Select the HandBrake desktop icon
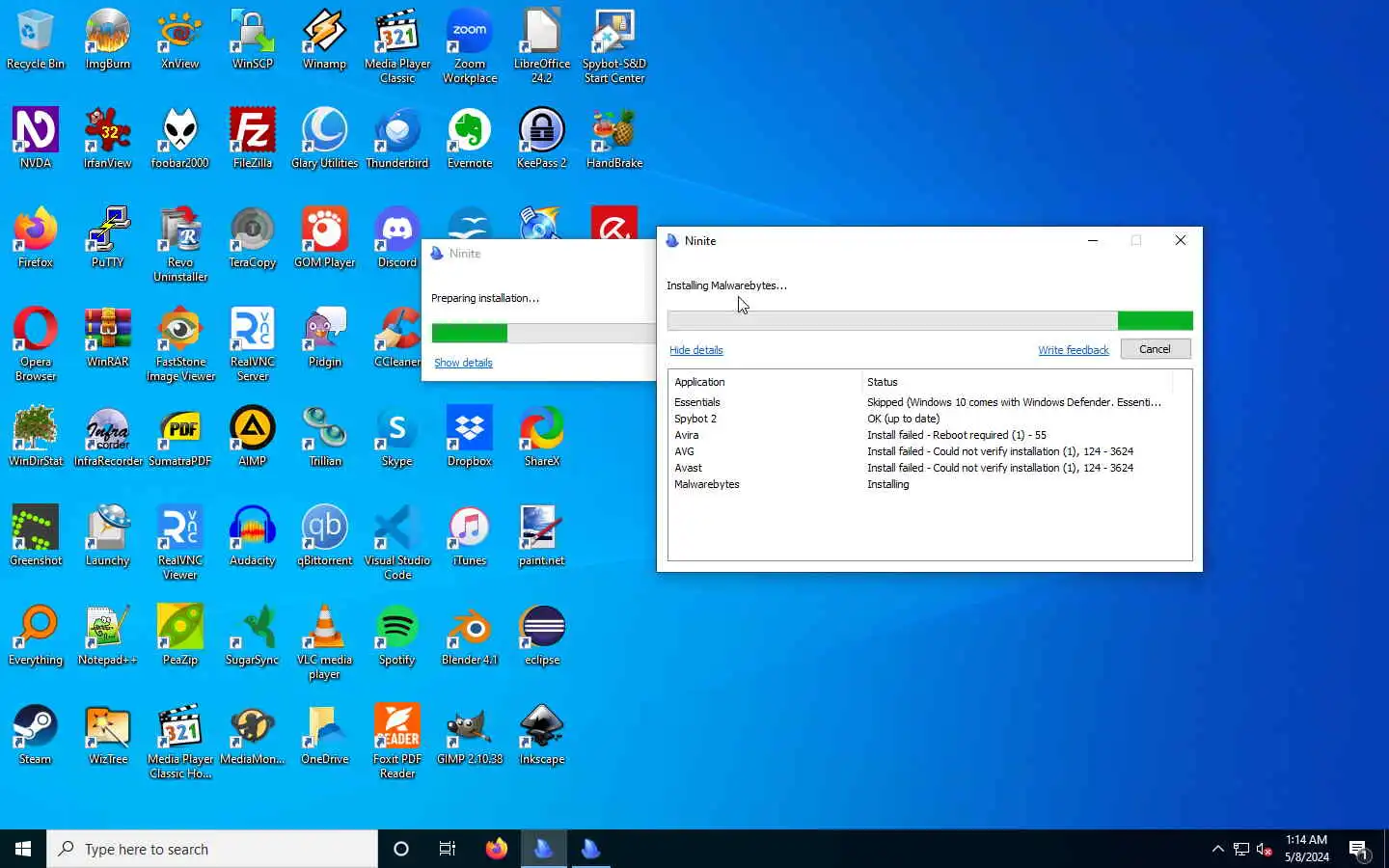Image resolution: width=1389 pixels, height=868 pixels. pos(614,139)
